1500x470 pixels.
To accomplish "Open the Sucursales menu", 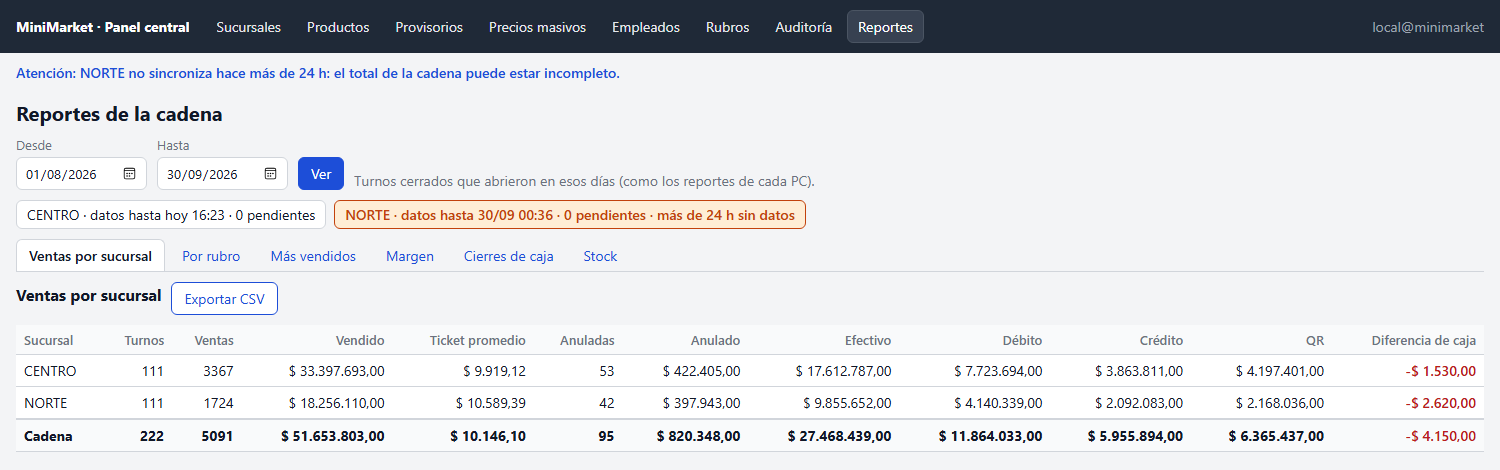I will pyautogui.click(x=249, y=27).
